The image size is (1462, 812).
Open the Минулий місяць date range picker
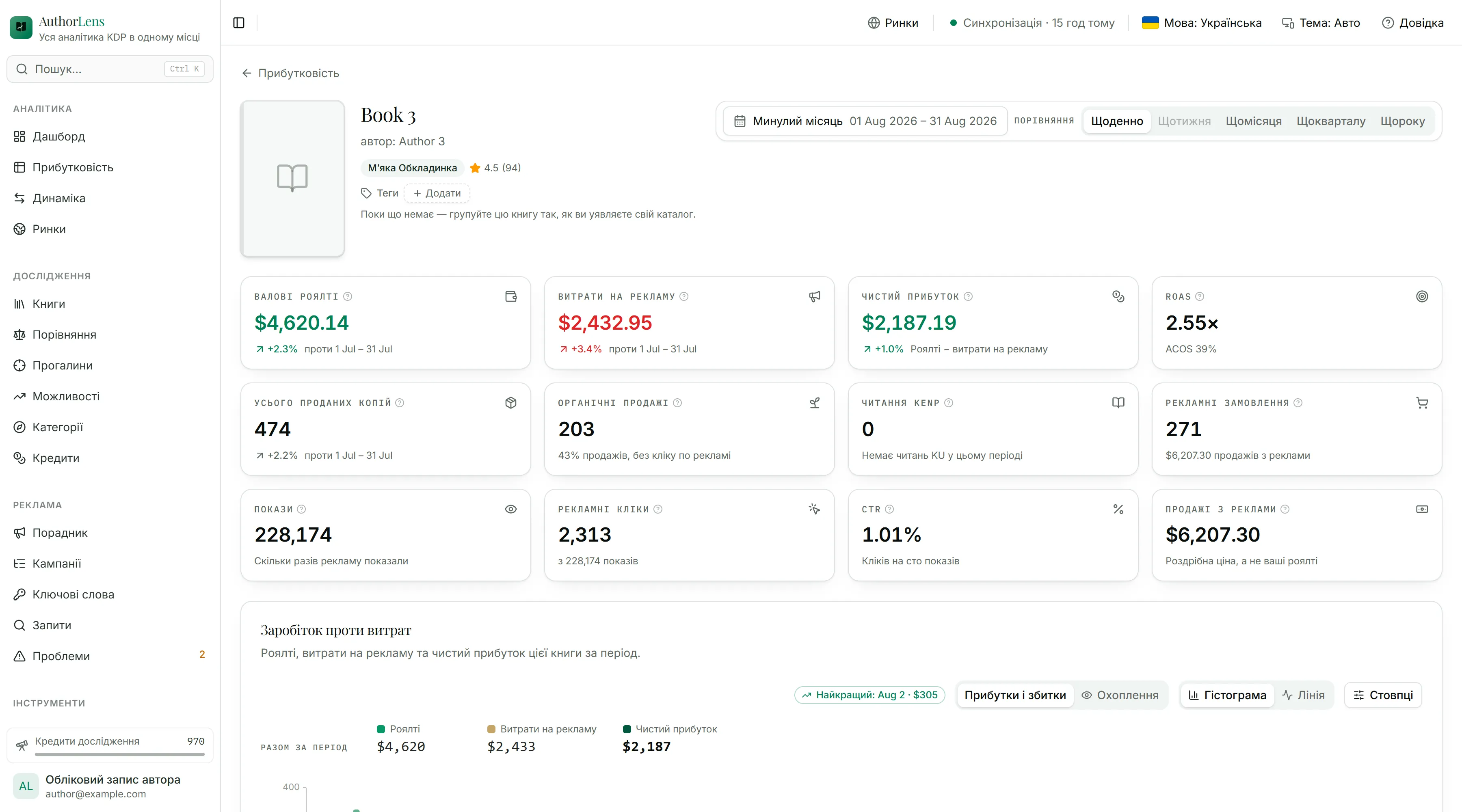[x=865, y=121]
